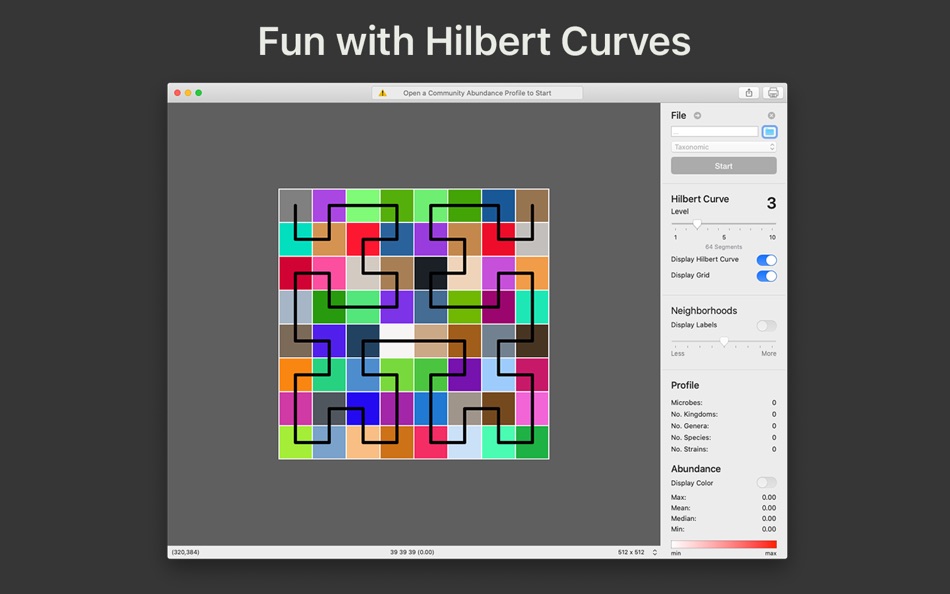Click the black cell in the grid

click(x=431, y=273)
